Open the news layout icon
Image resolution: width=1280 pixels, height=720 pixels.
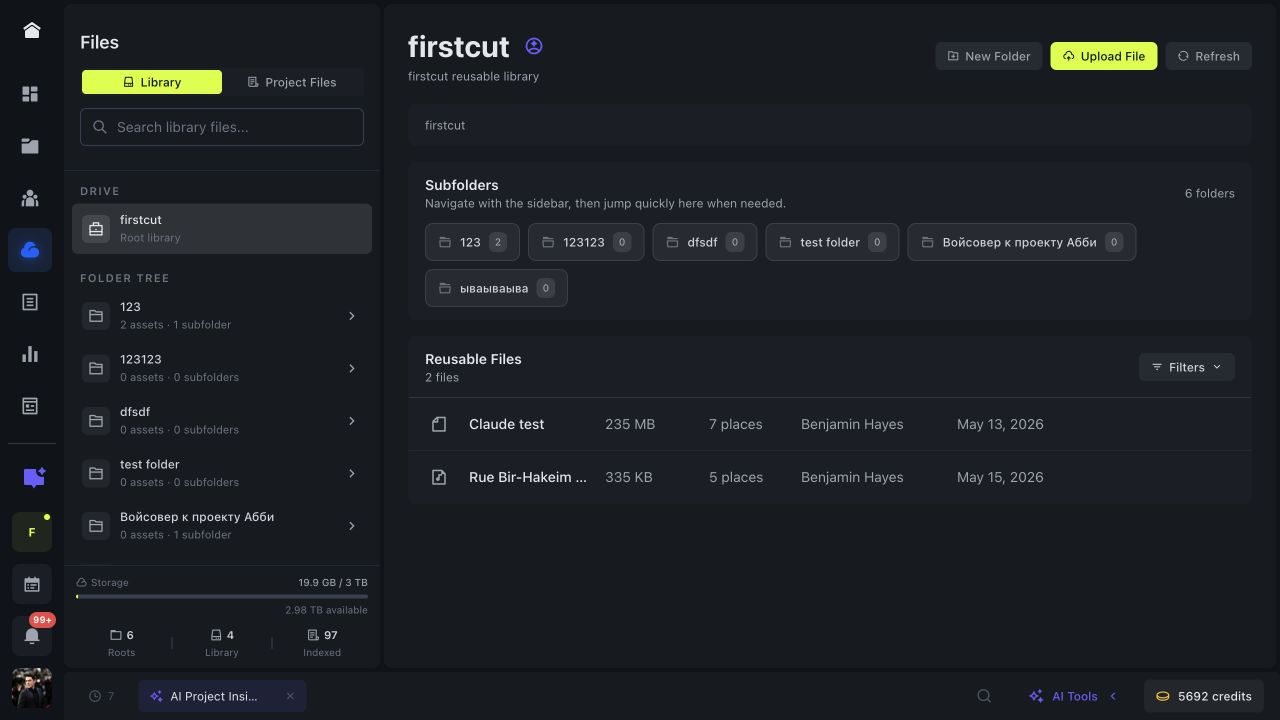pyautogui.click(x=30, y=406)
